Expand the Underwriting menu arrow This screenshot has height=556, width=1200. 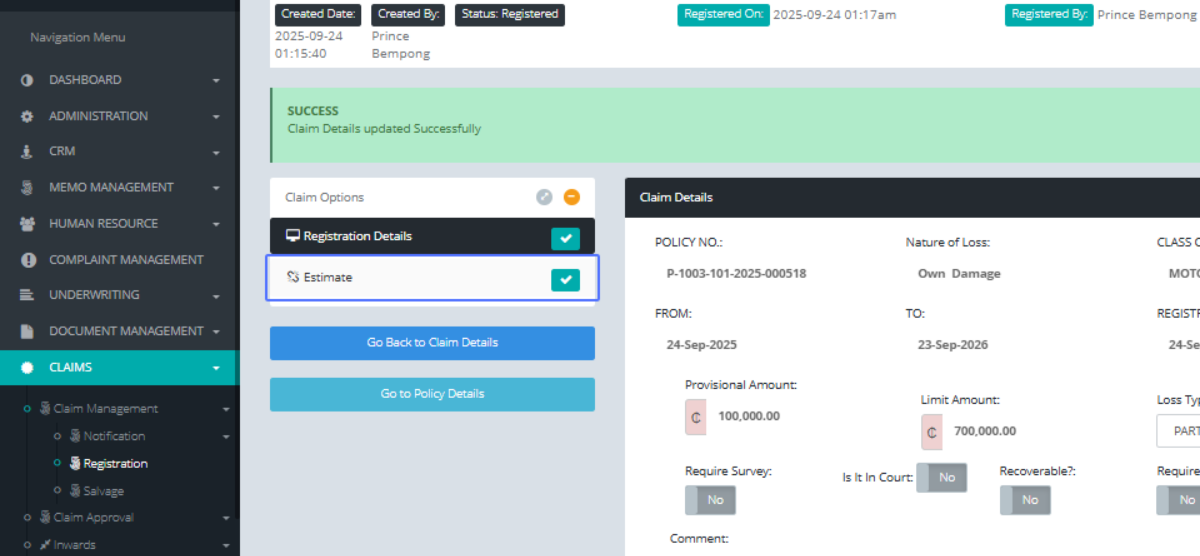point(216,296)
